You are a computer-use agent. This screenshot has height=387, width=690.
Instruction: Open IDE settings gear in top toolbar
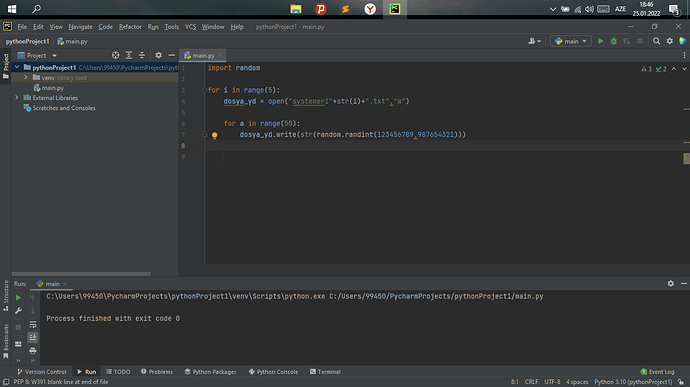click(669, 41)
